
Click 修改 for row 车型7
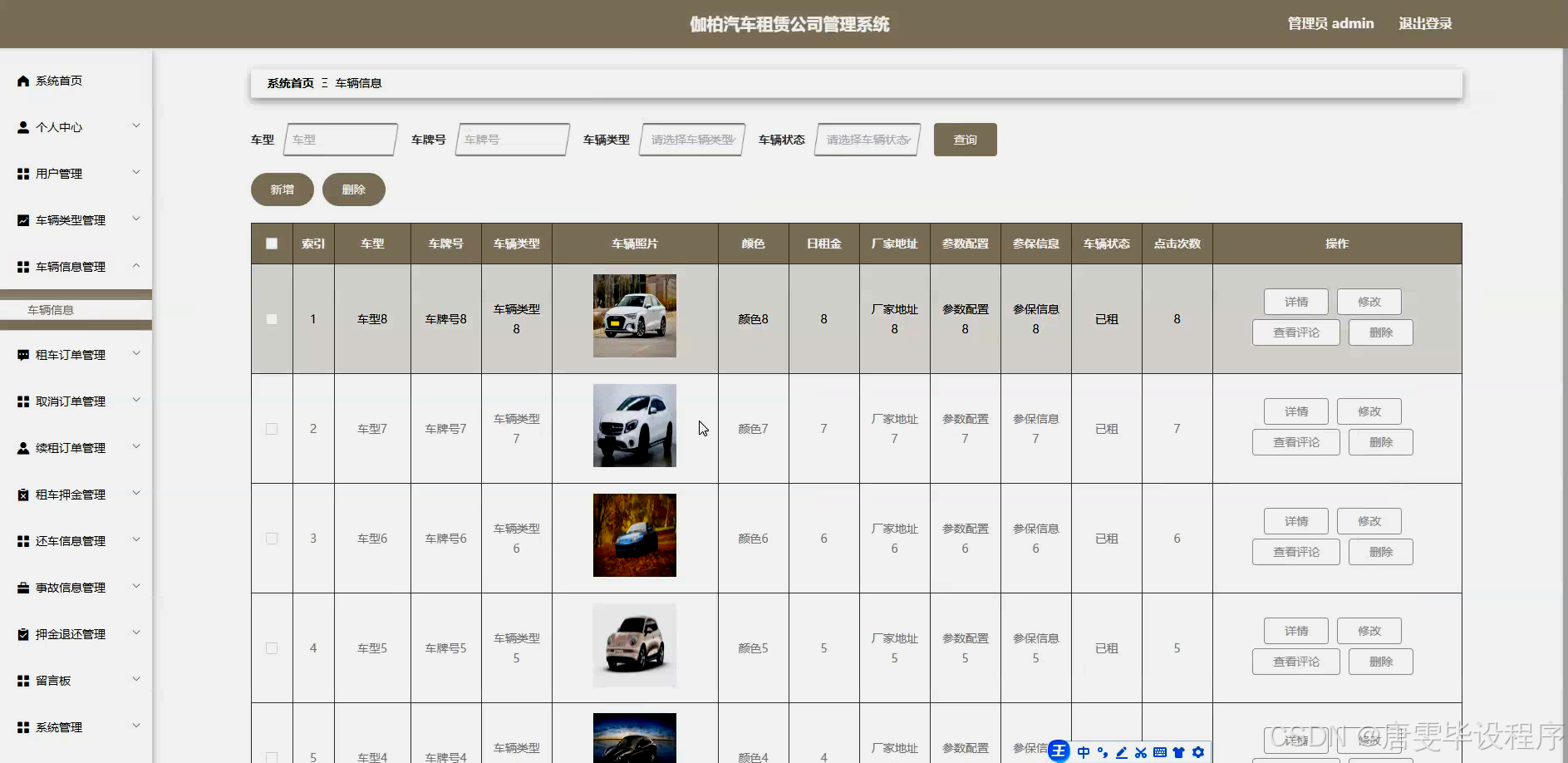click(1369, 411)
